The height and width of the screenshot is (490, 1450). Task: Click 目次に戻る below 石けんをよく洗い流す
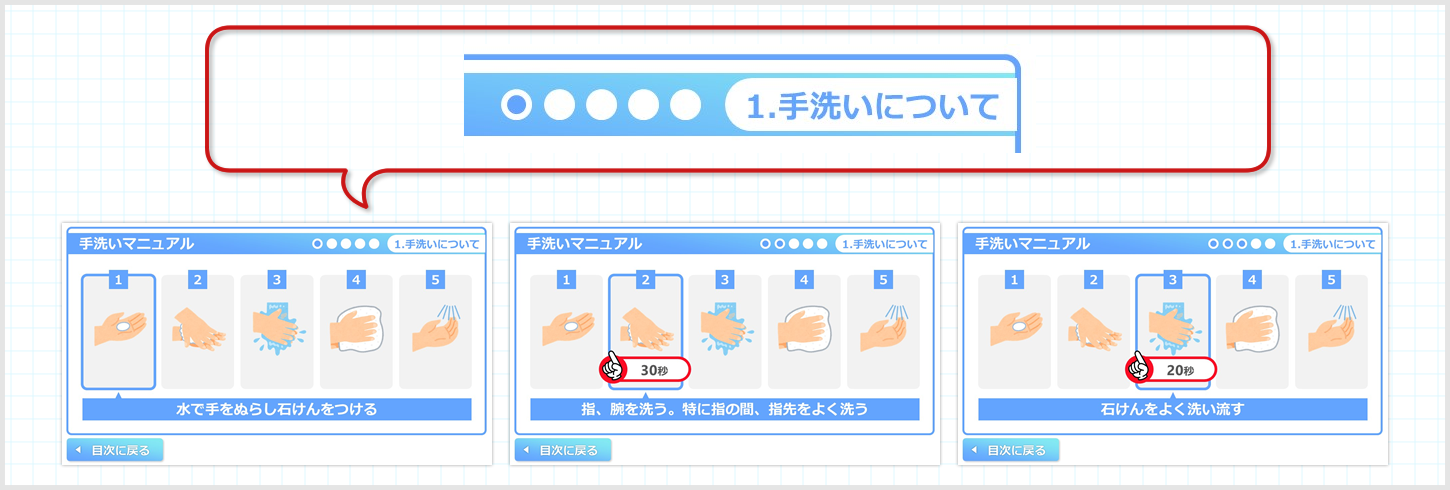tap(1011, 450)
